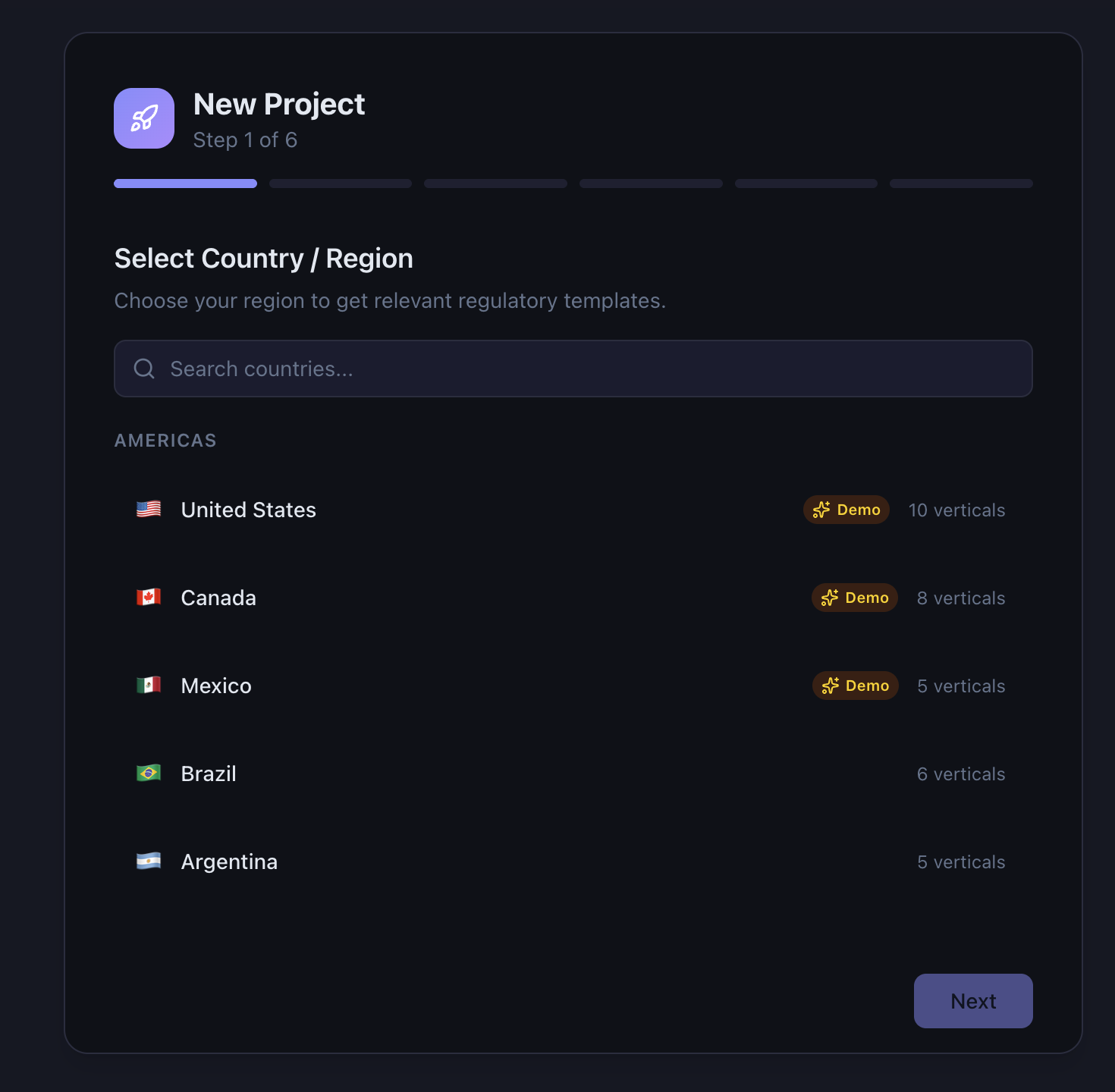This screenshot has height=1092, width=1115.
Task: Choose Brazil from the Americas list
Action: tap(209, 773)
